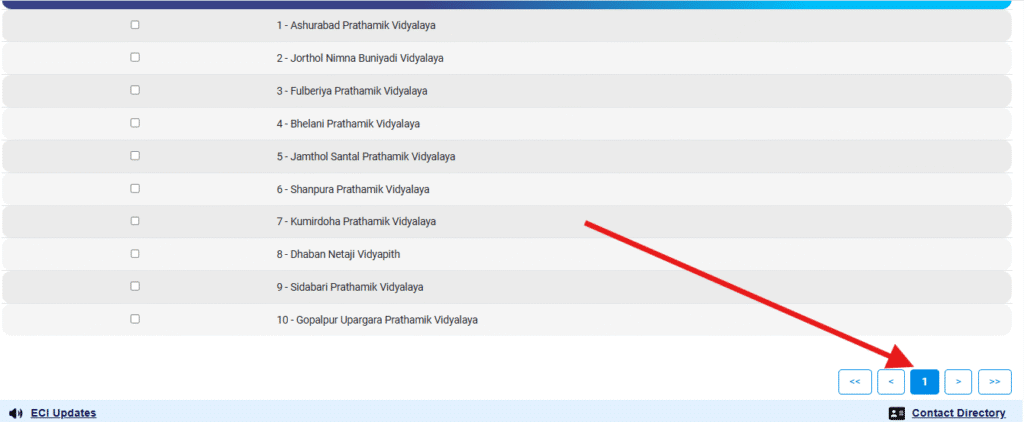
Task: Go to the first page with << button
Action: (x=854, y=381)
